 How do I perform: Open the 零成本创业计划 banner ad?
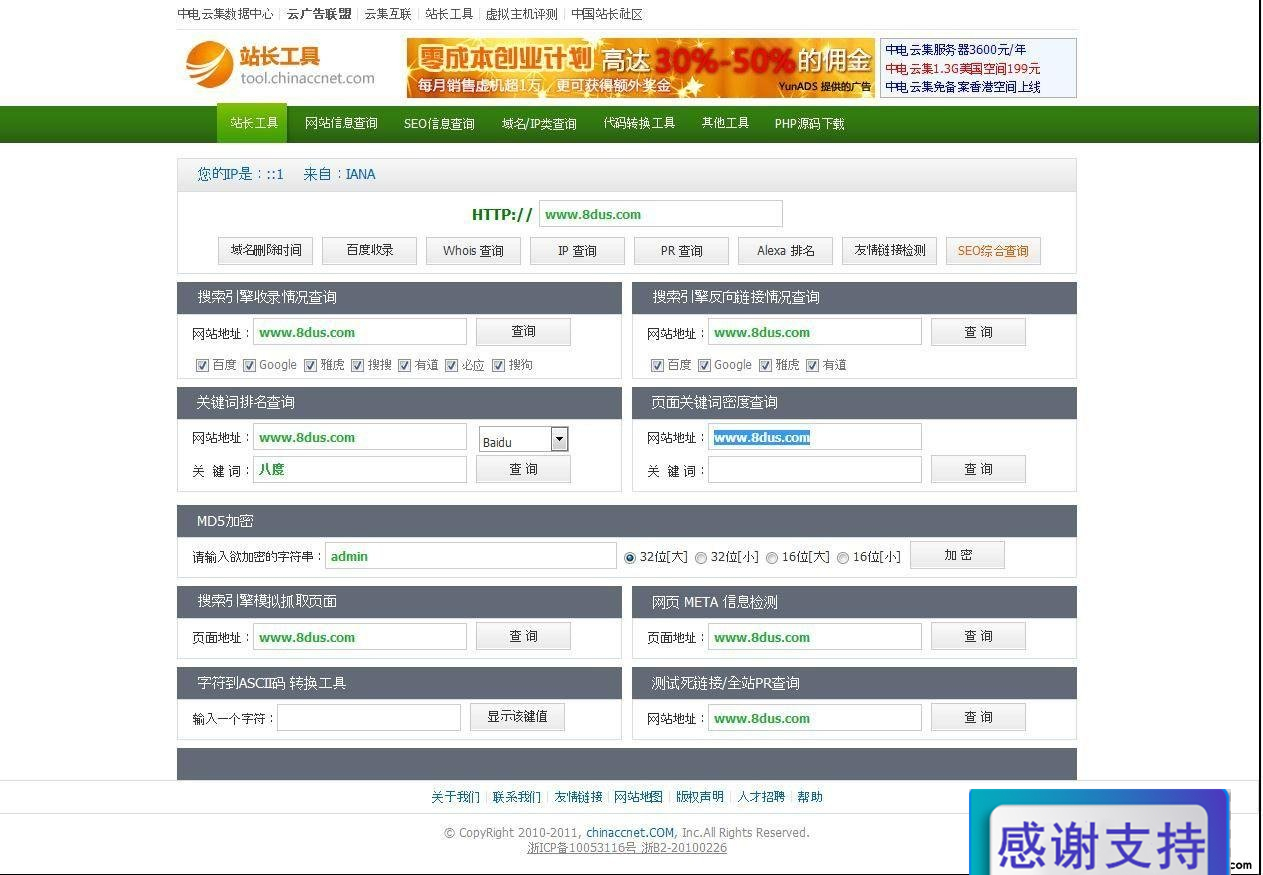pyautogui.click(x=641, y=68)
